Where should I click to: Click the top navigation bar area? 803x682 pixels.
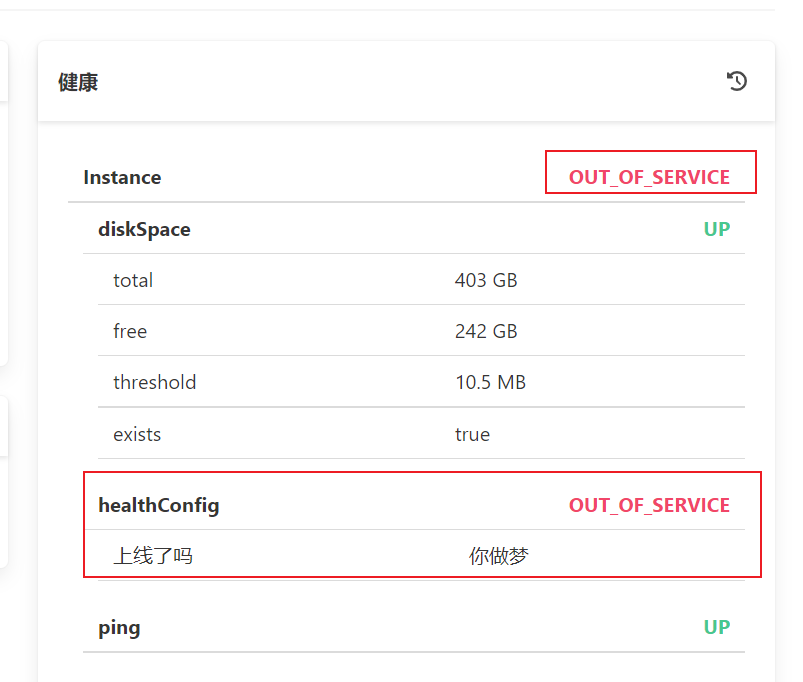click(x=400, y=8)
